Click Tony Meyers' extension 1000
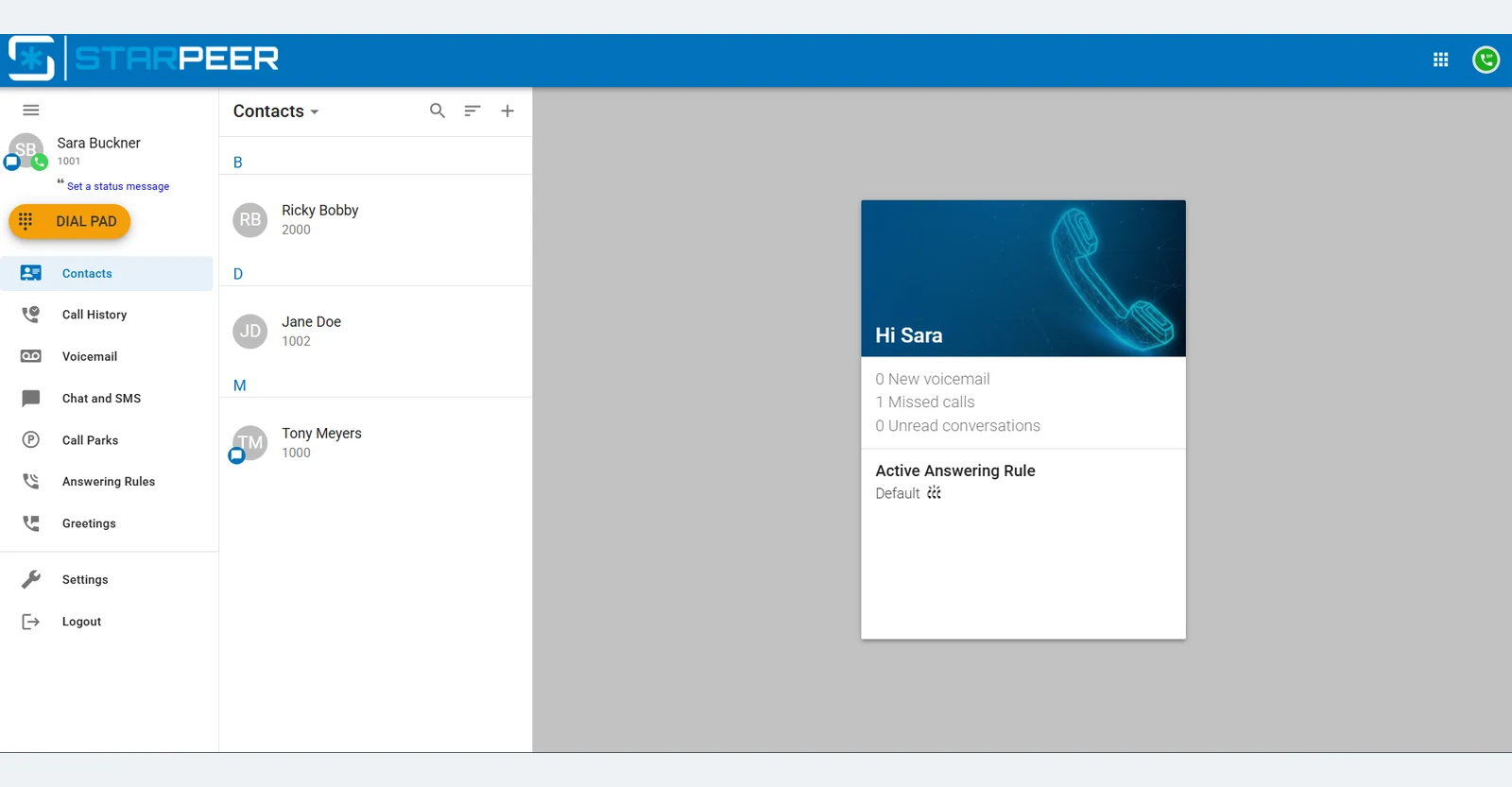Image resolution: width=1512 pixels, height=787 pixels. tap(296, 453)
